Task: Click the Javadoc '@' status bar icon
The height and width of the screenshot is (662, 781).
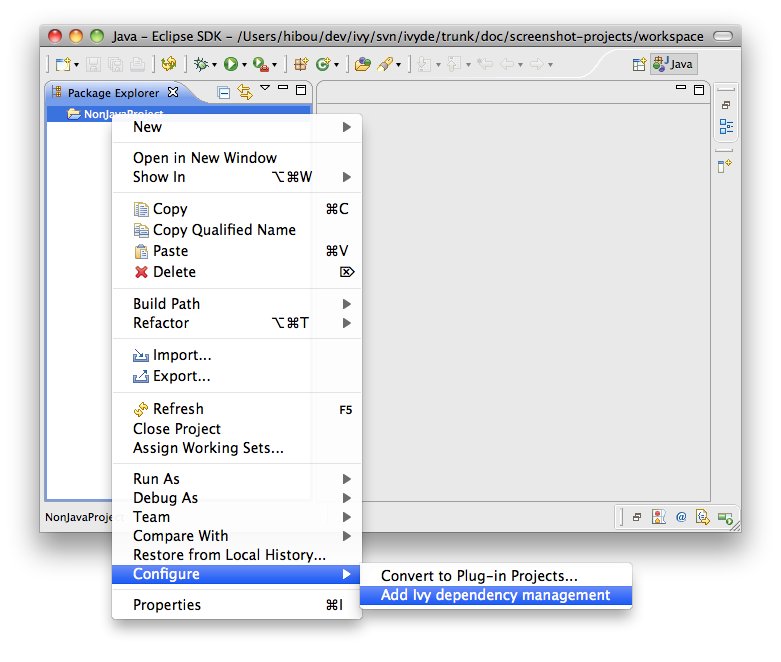Action: [681, 517]
